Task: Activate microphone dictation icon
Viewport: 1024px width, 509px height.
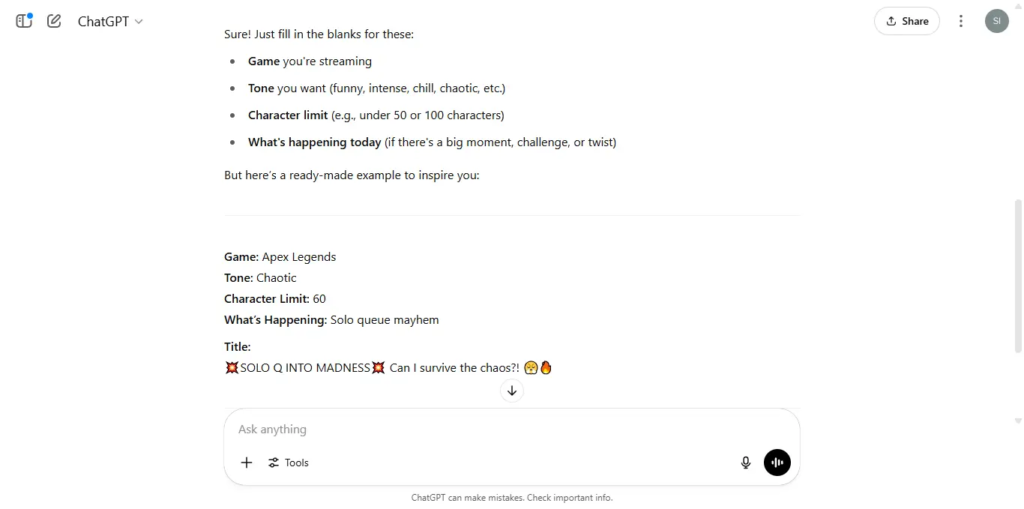Action: 746,463
